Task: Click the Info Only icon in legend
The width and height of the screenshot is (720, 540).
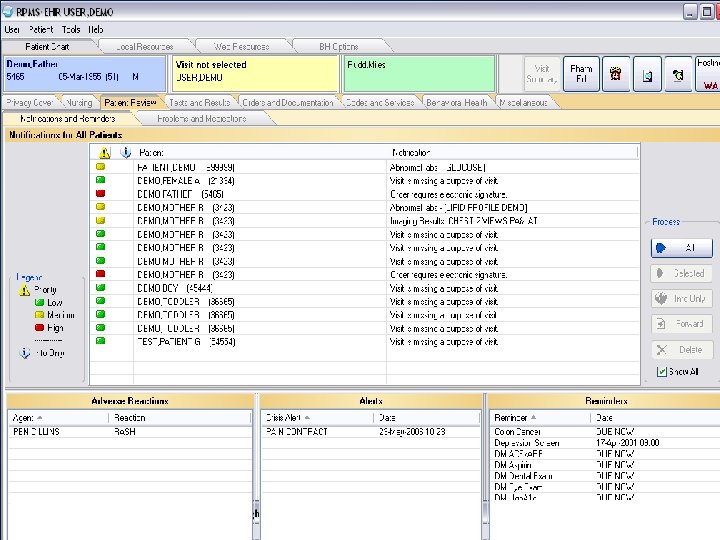Action: pyautogui.click(x=24, y=353)
